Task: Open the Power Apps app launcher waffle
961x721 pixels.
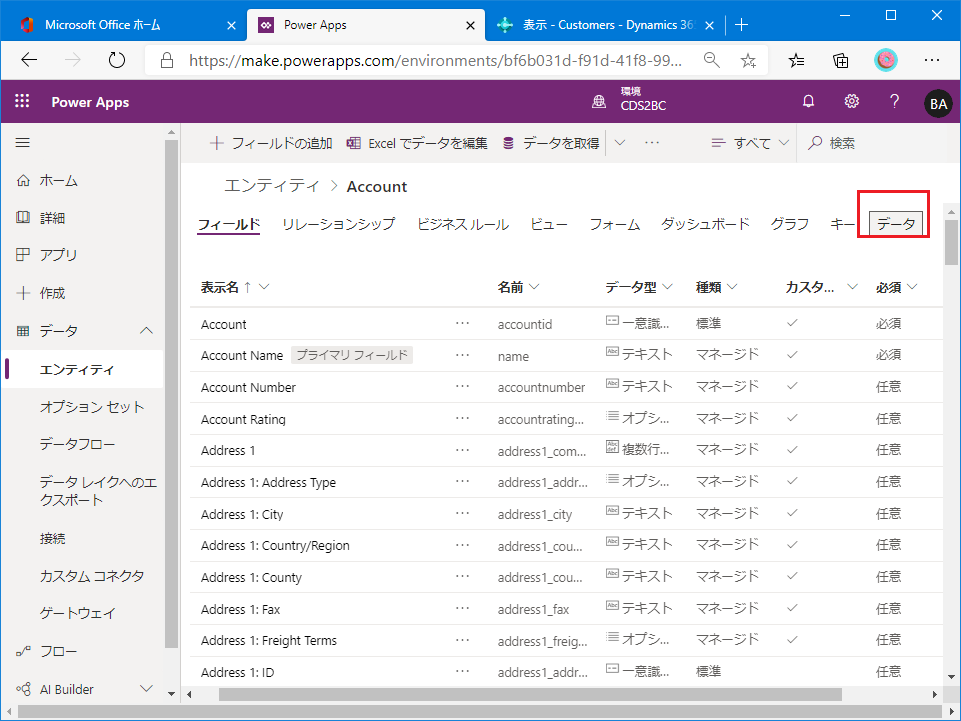Action: click(22, 101)
